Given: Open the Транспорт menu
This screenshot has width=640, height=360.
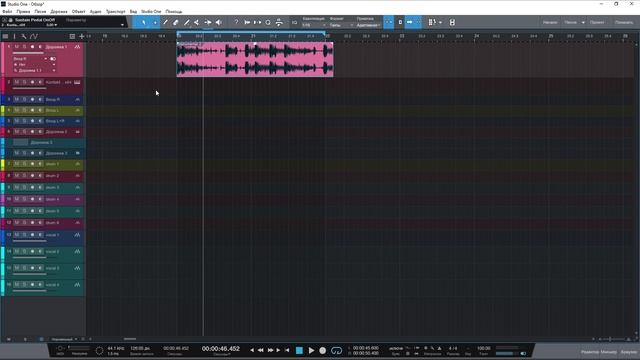Looking at the screenshot, I should tap(116, 11).
